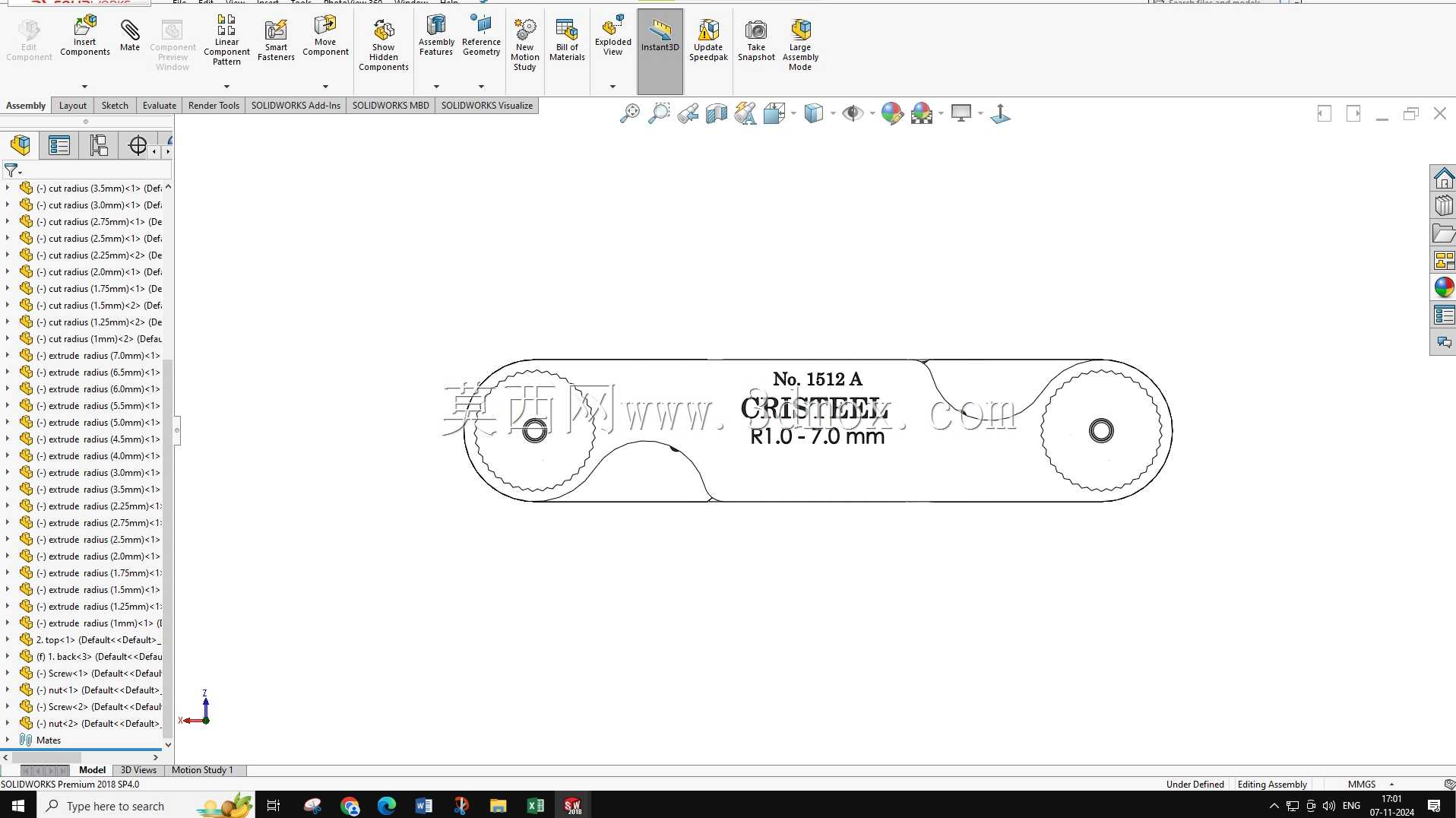
Task: Open Excel from taskbar
Action: point(535,806)
